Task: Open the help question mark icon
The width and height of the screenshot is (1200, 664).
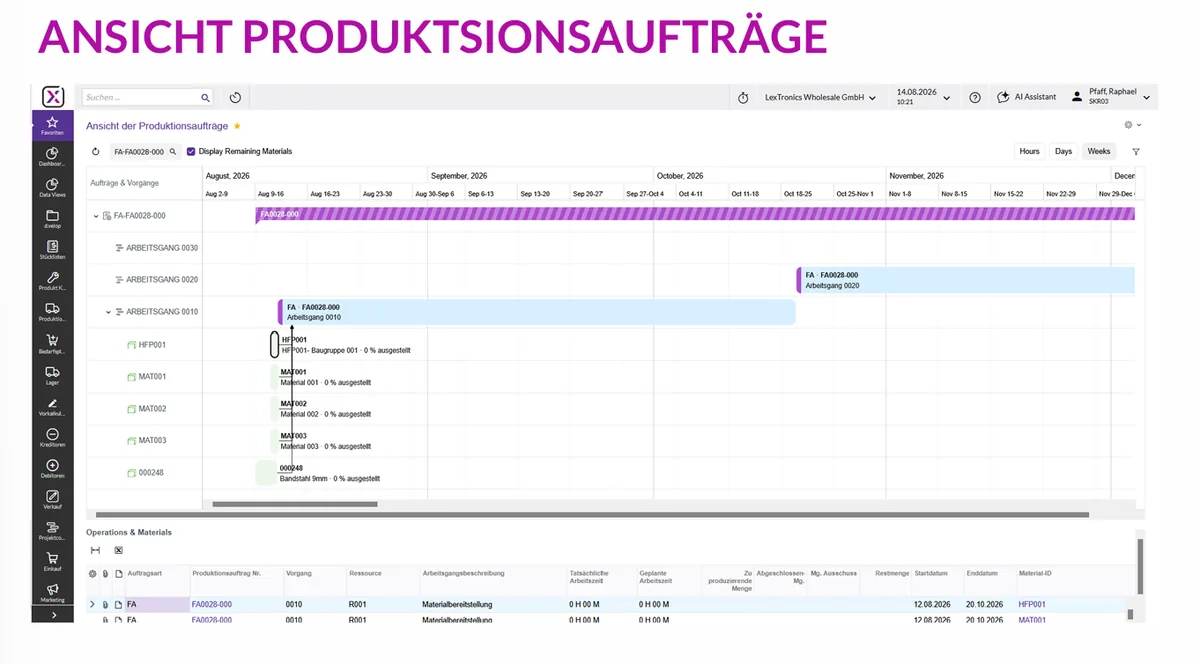Action: tap(975, 97)
